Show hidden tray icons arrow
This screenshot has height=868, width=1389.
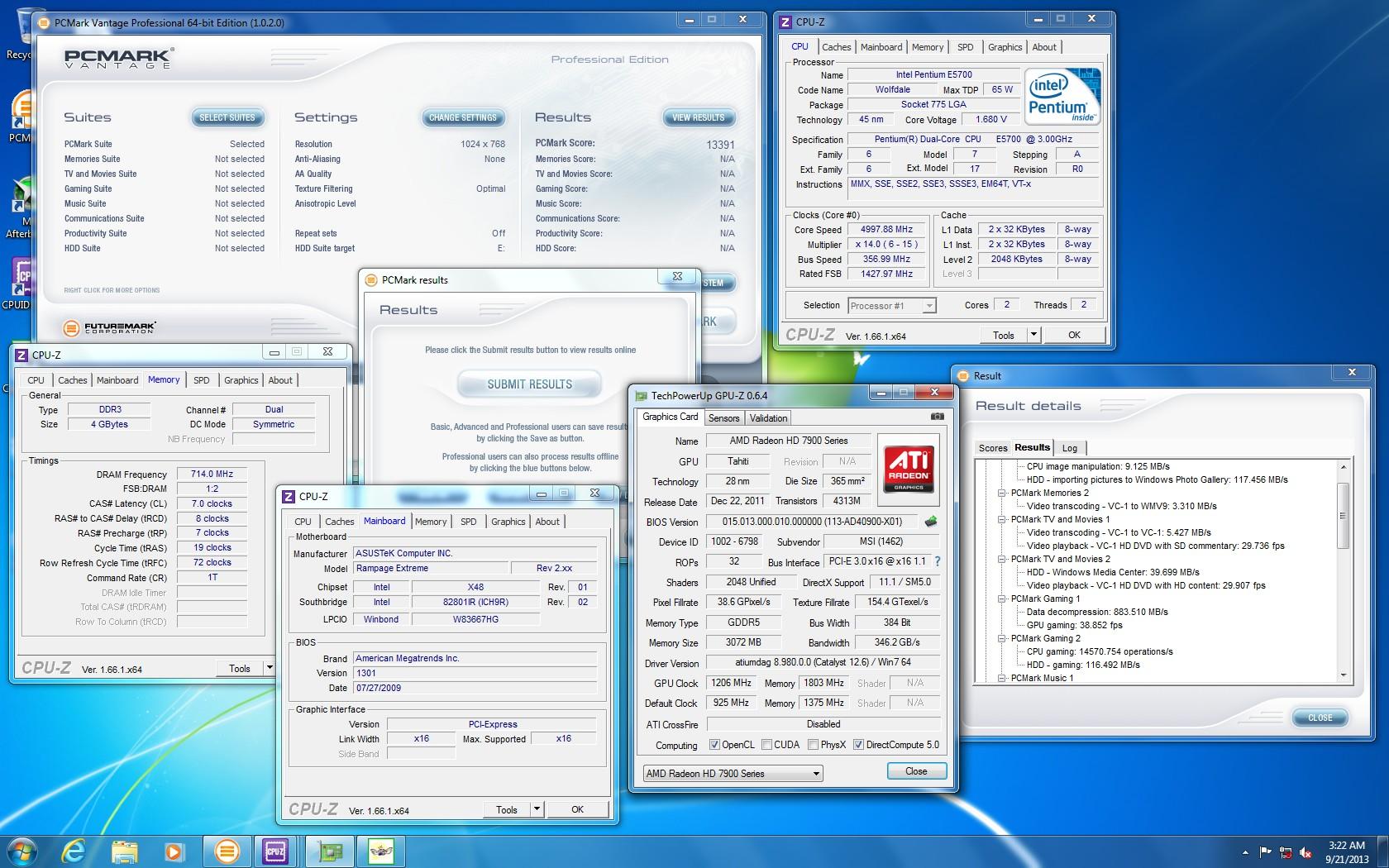point(1245,852)
